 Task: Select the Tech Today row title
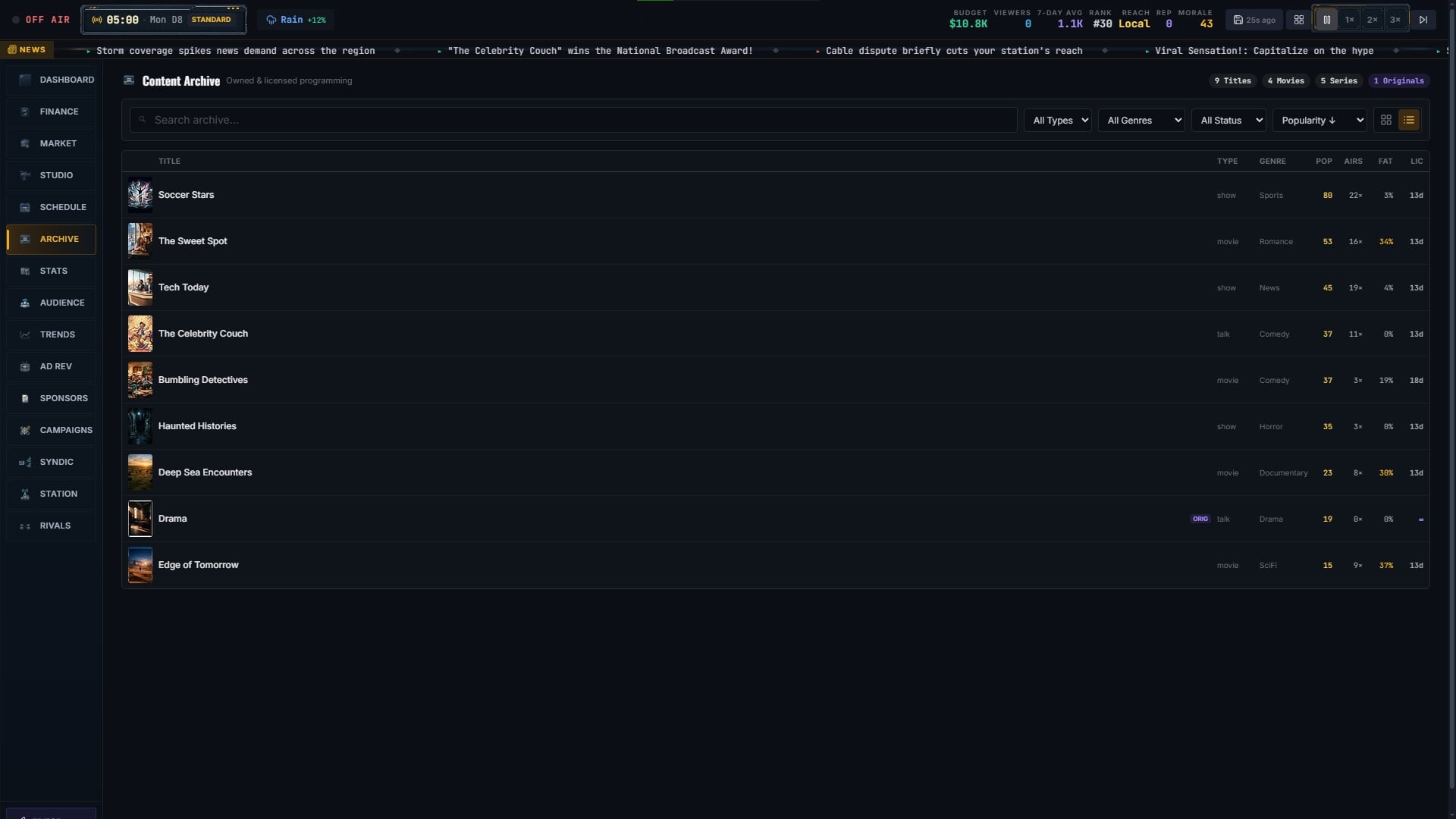[x=184, y=287]
